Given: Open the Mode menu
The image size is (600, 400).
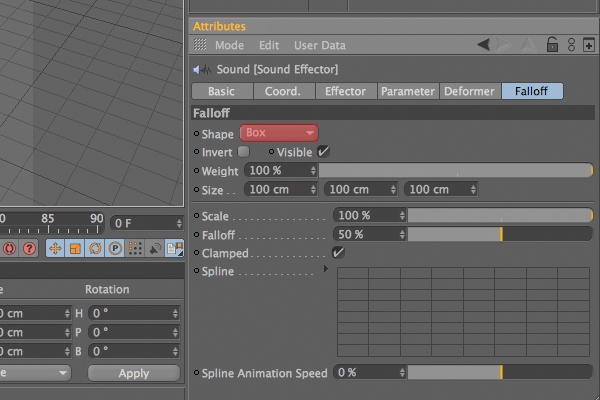Looking at the screenshot, I should [229, 45].
